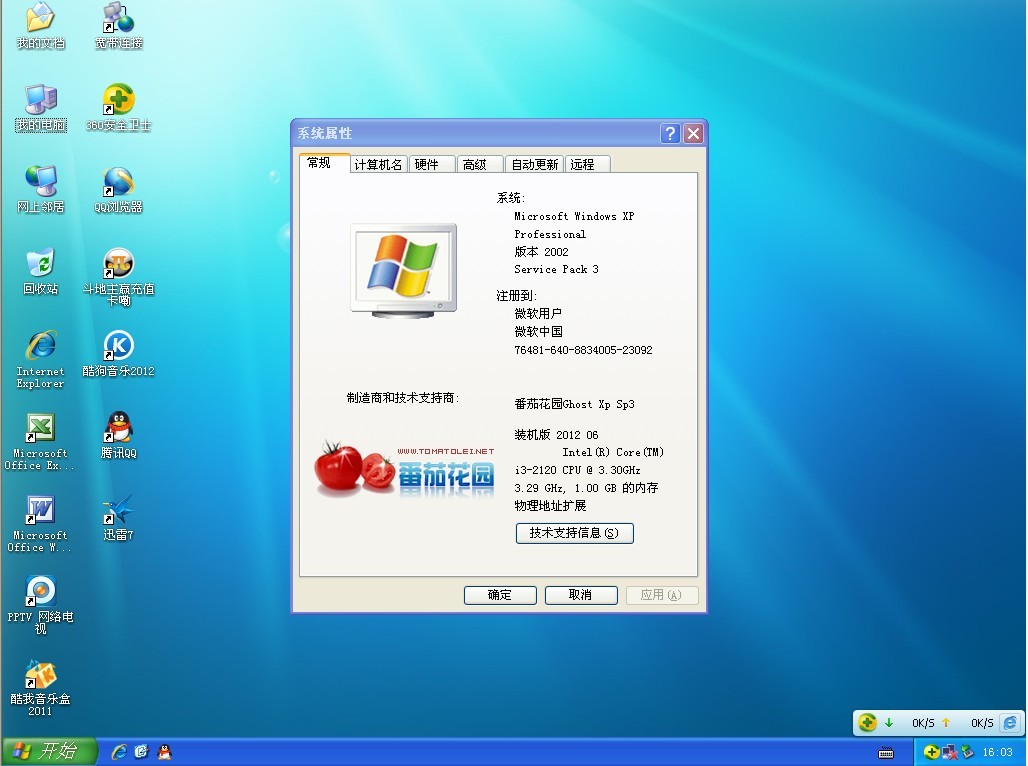The image size is (1028, 766).
Task: Click the 取消 button in dialog
Action: (x=580, y=595)
